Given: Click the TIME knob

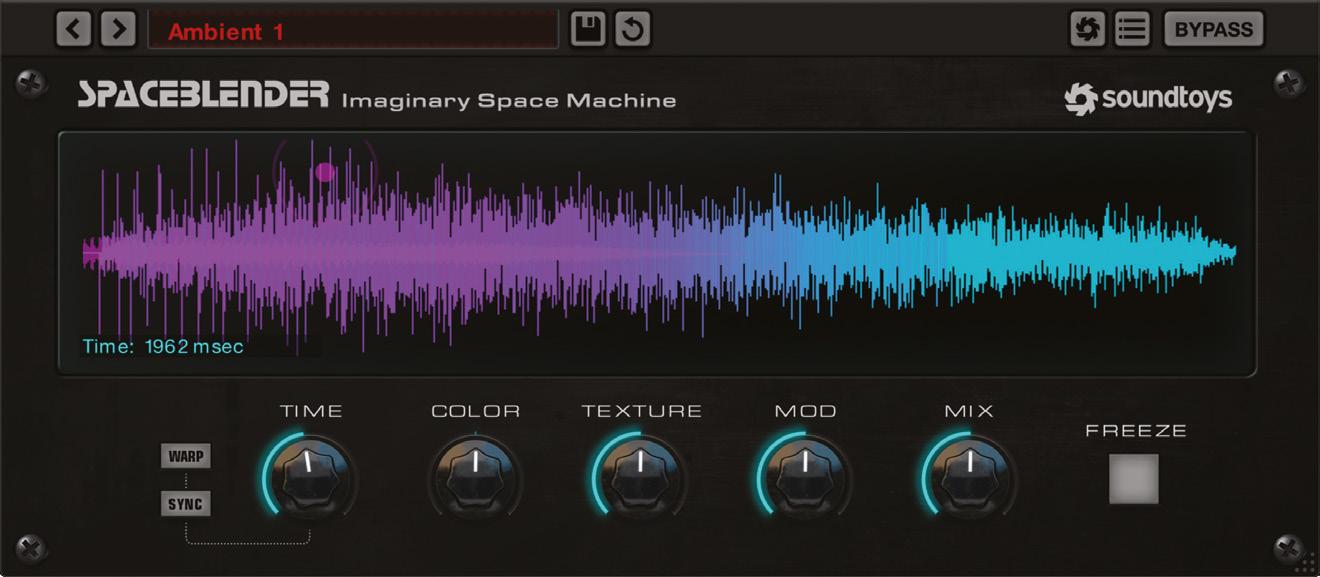Looking at the screenshot, I should point(310,477).
